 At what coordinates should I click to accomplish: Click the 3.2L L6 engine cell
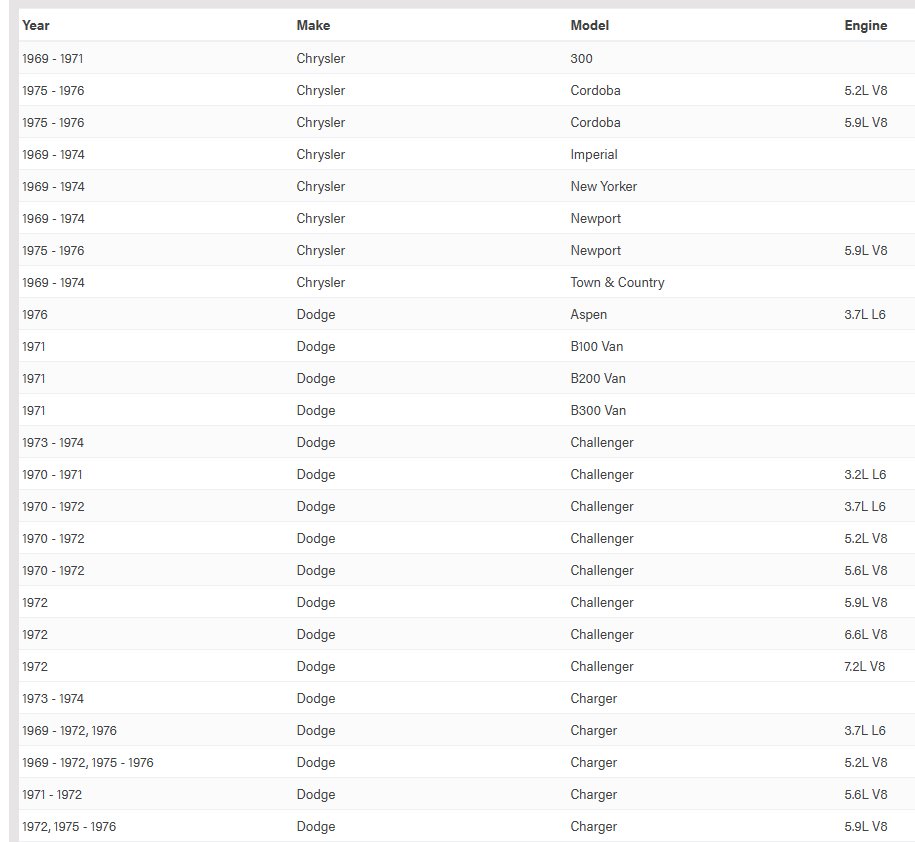(865, 474)
